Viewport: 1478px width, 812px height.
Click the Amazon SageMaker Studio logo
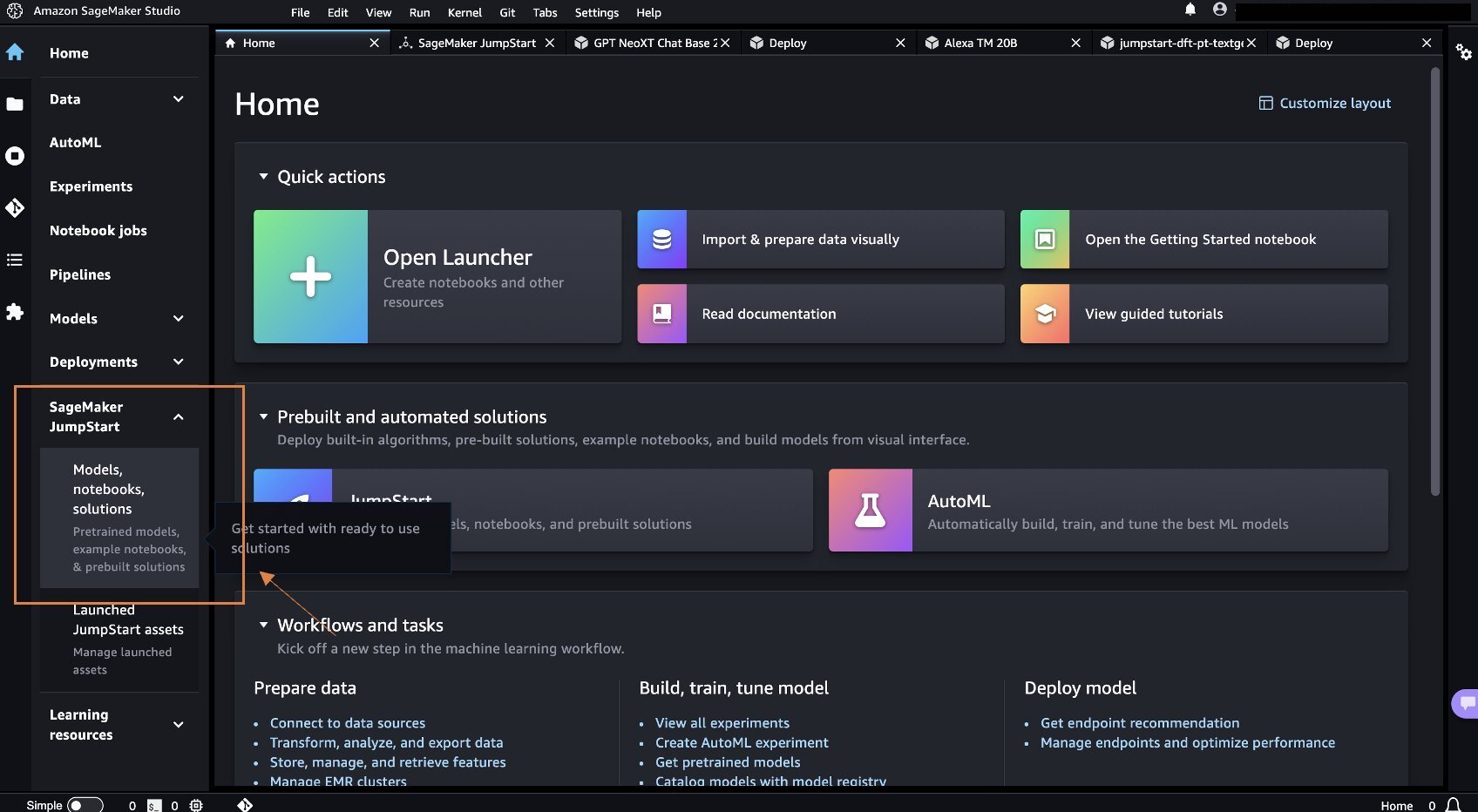[15, 11]
